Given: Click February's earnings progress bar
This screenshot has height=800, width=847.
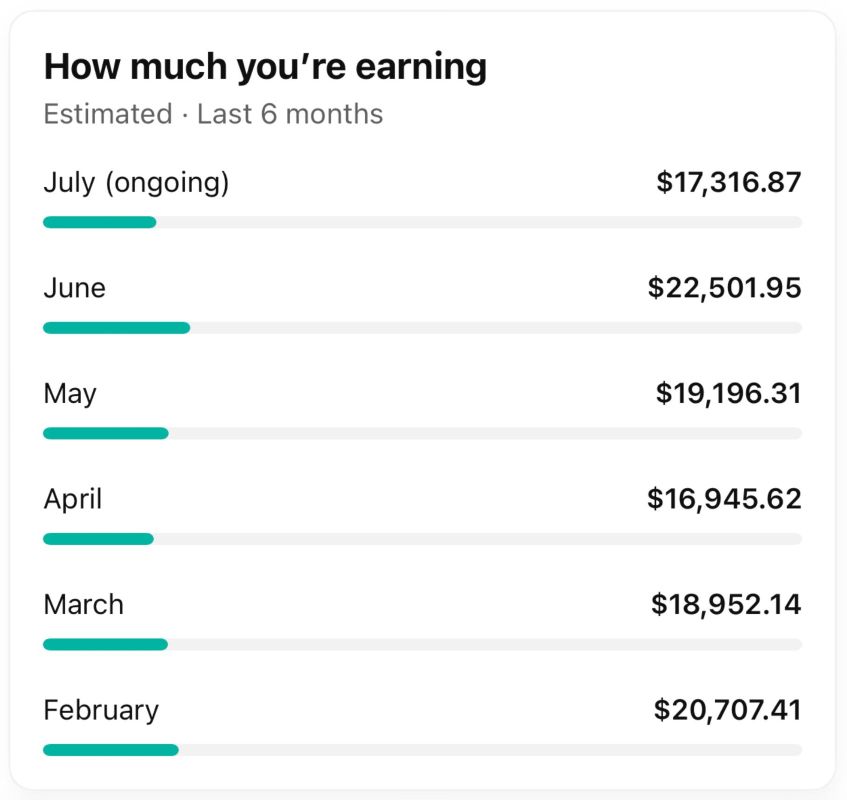Looking at the screenshot, I should [x=422, y=748].
